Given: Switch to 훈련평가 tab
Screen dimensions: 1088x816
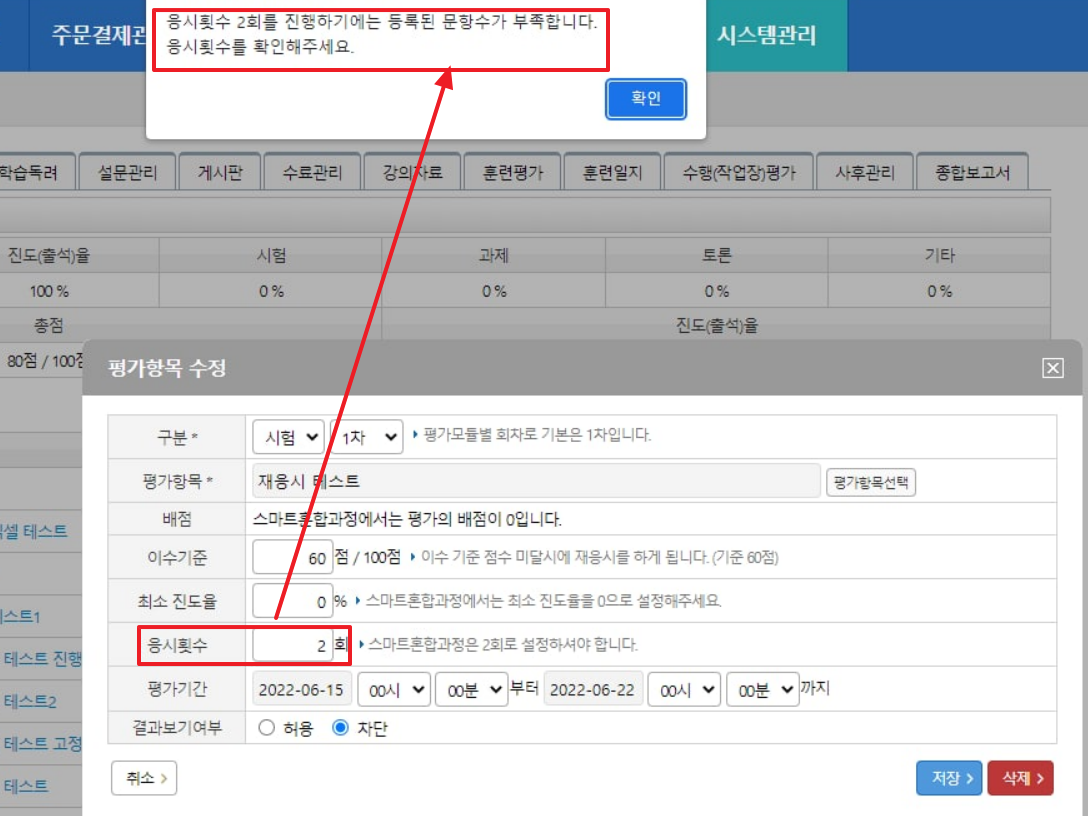Looking at the screenshot, I should 513,172.
